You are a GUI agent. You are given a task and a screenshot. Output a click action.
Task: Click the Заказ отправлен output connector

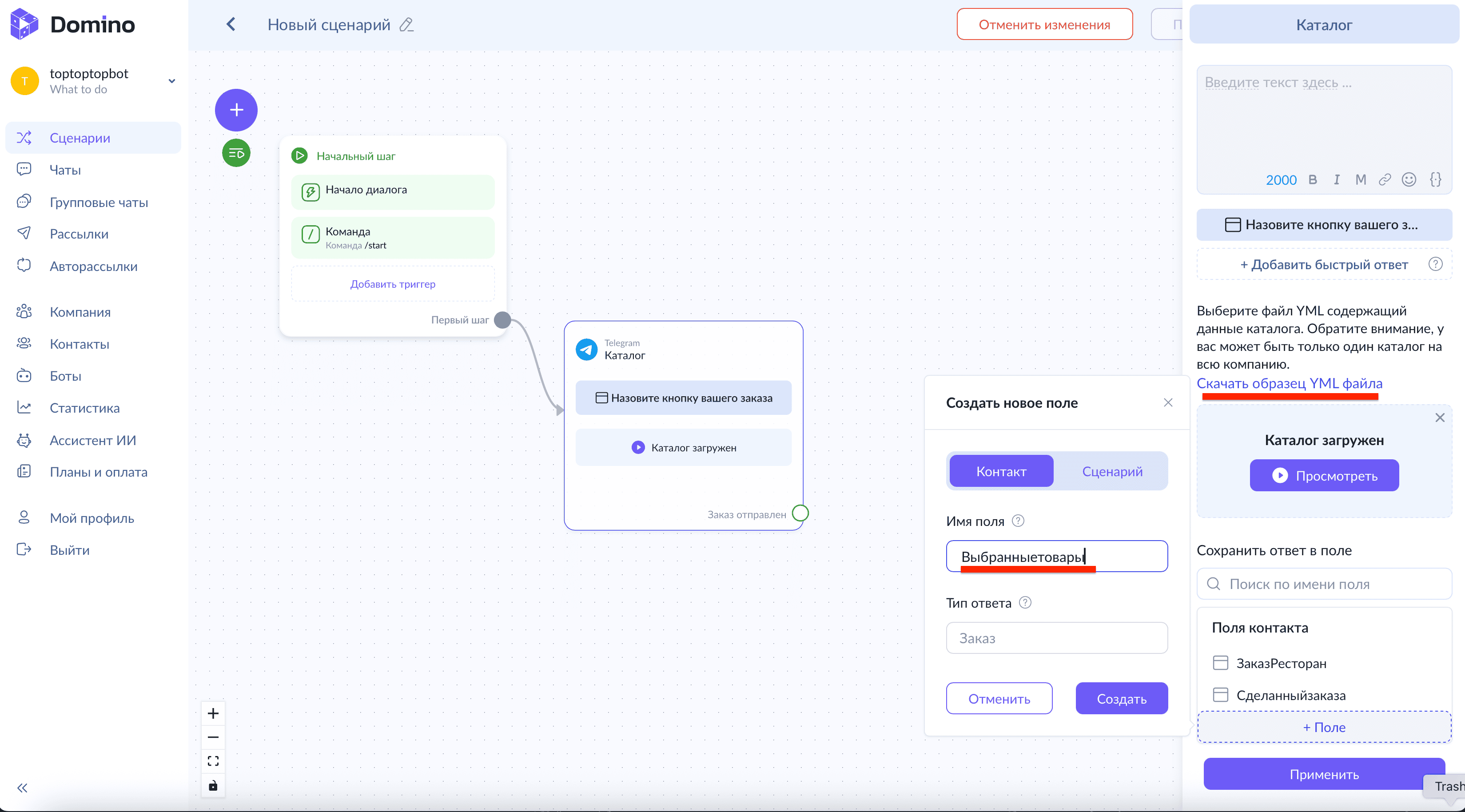(800, 513)
